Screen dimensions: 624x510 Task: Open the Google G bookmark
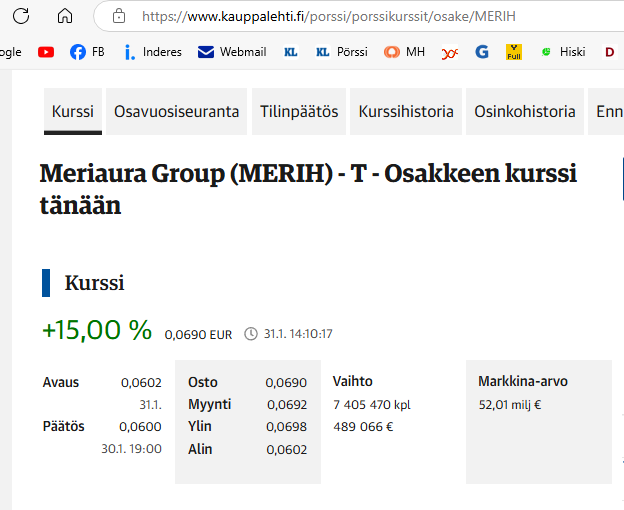coord(482,52)
